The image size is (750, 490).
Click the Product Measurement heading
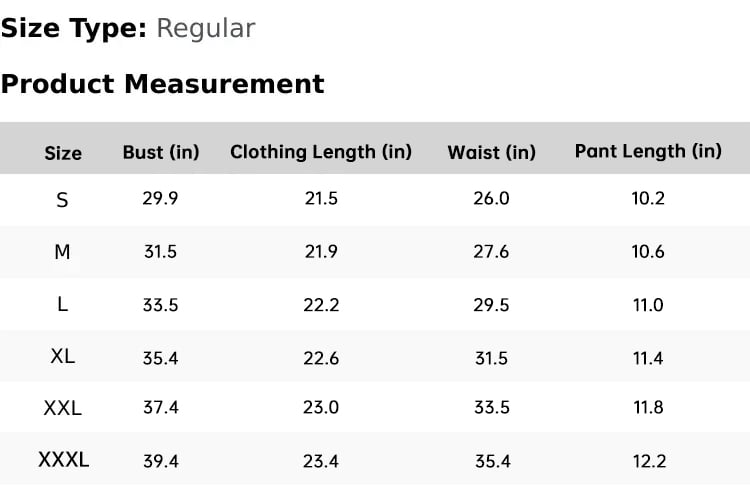(x=162, y=84)
